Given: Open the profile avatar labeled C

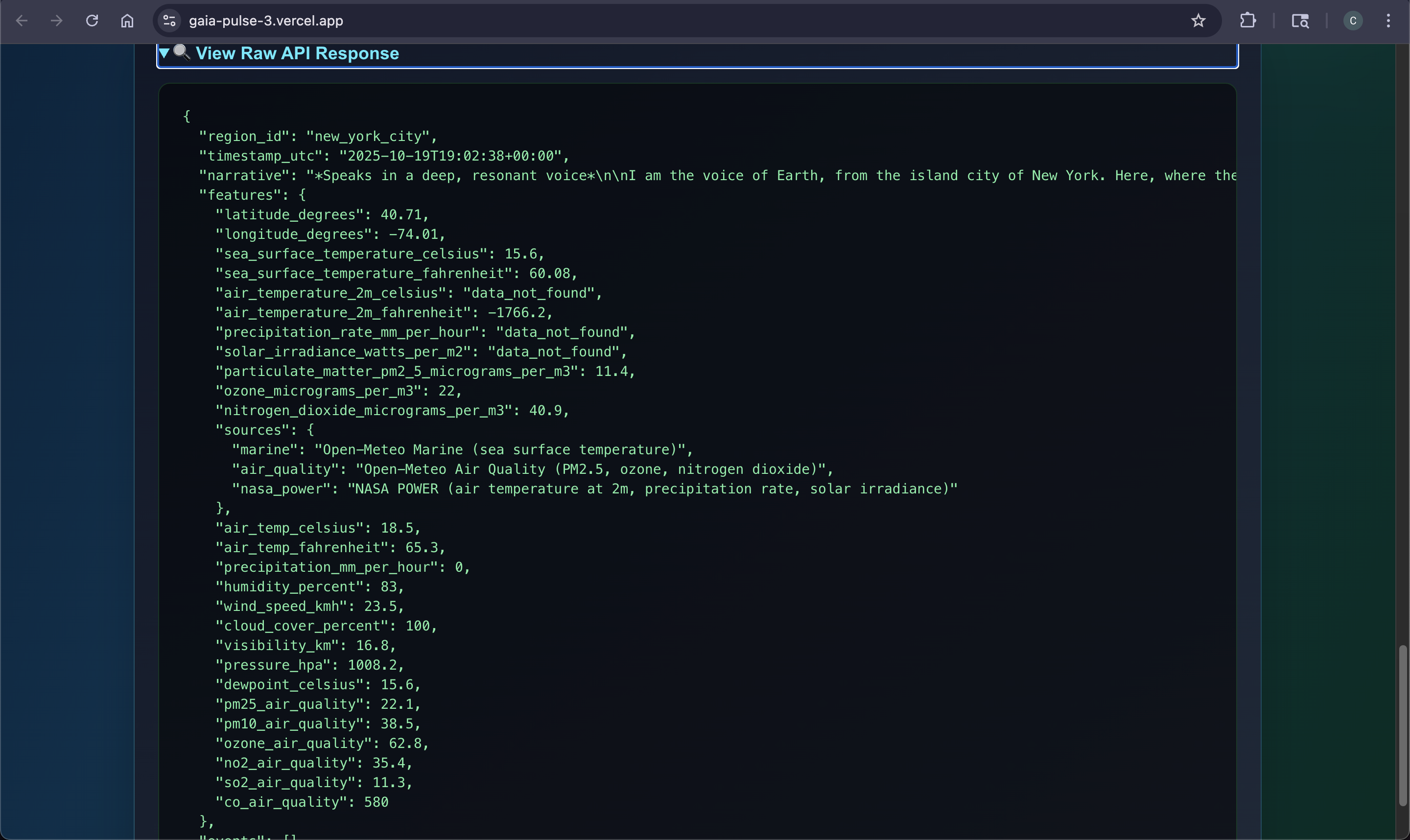Looking at the screenshot, I should (x=1353, y=21).
